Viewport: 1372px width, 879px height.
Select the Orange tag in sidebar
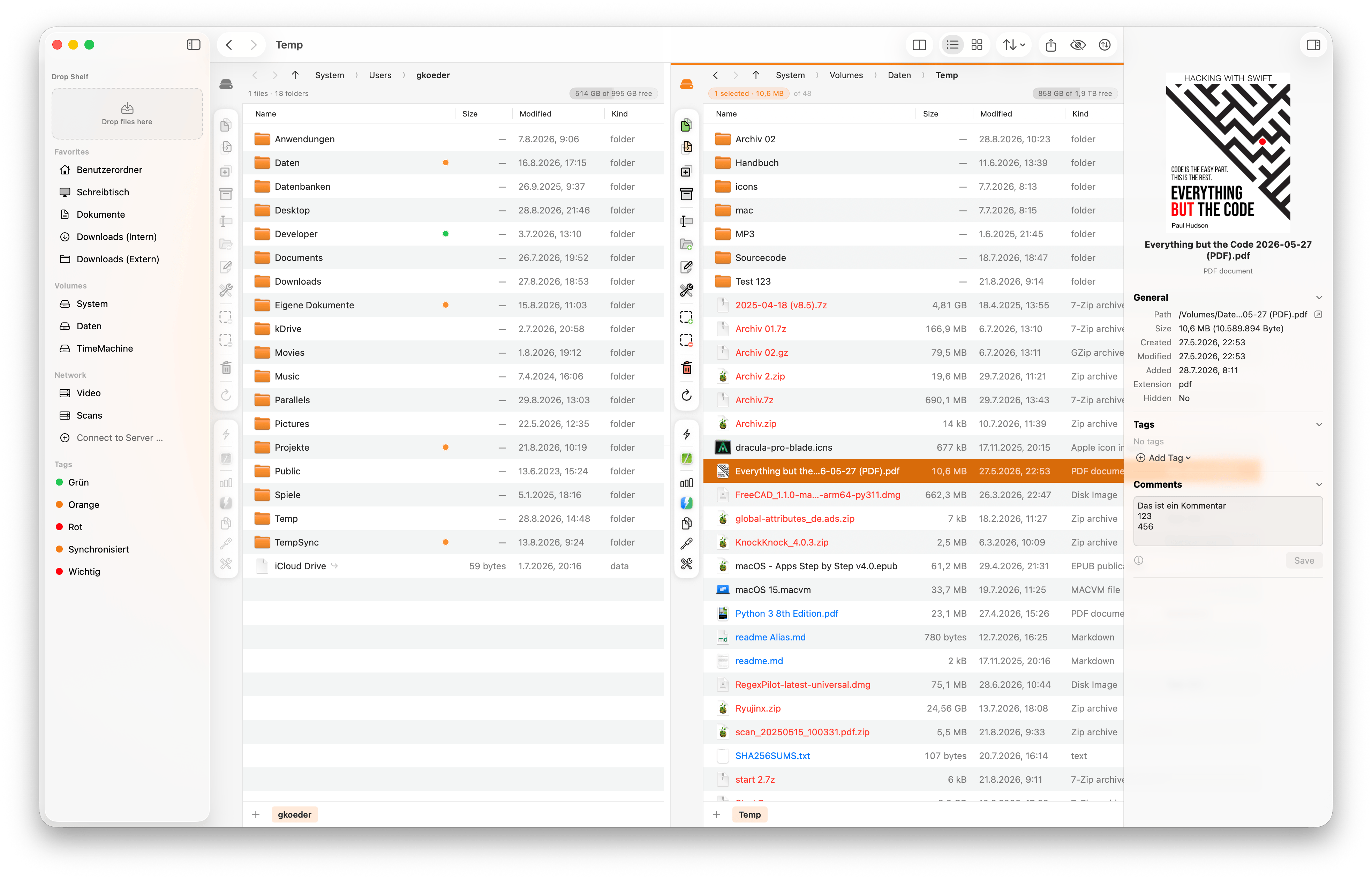point(83,505)
